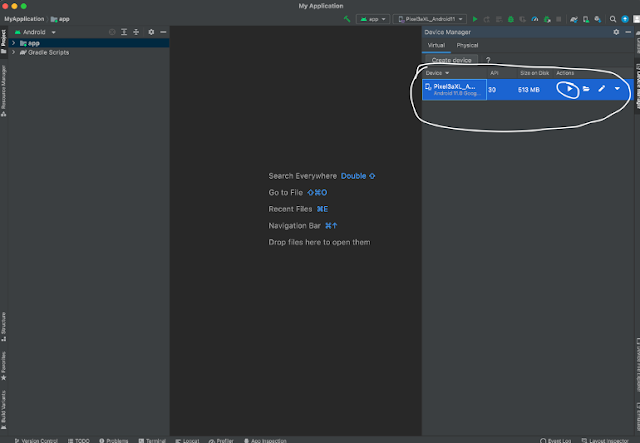This screenshot has height=443, width=640.
Task: Click blue update arrow icon in toolbar
Action: click(625, 19)
